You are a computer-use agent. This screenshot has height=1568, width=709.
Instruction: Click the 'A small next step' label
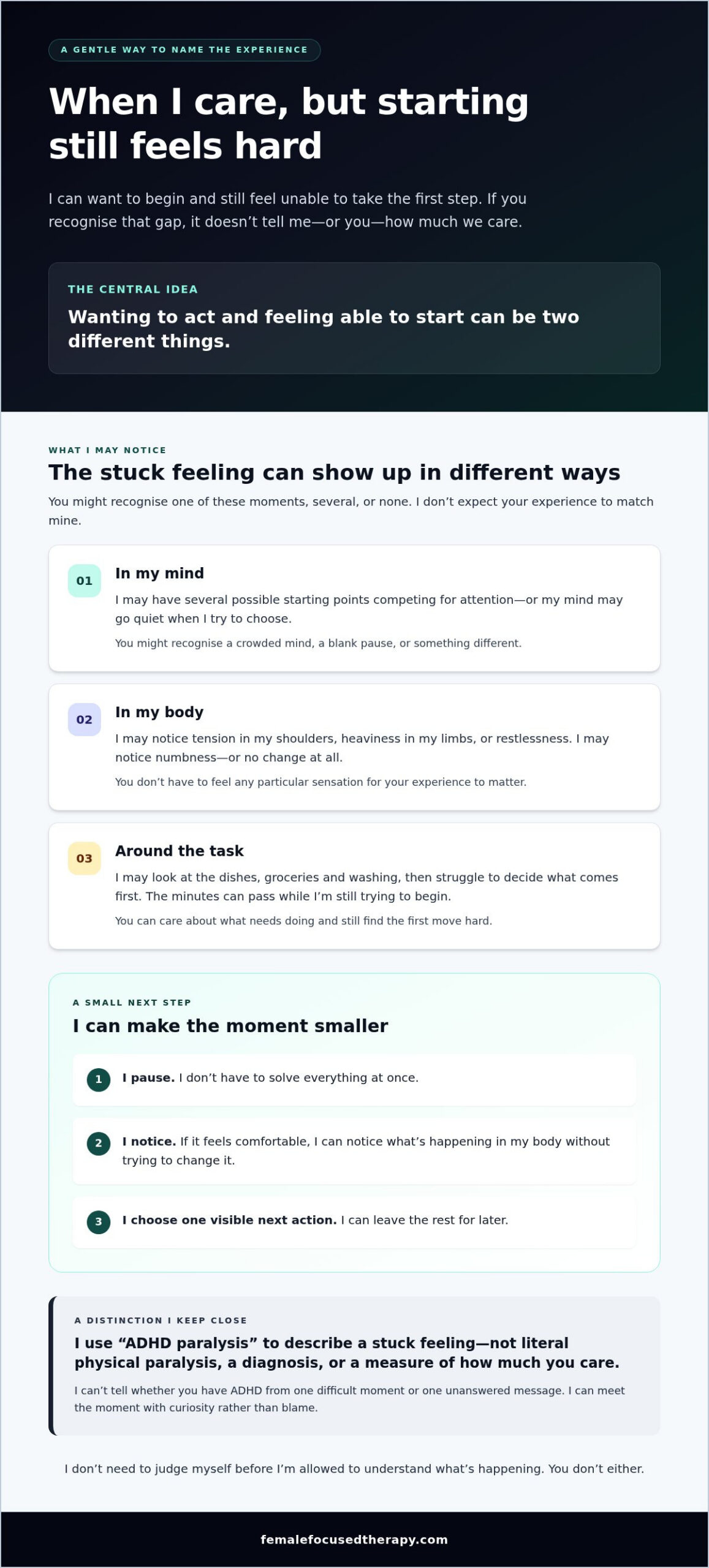132,1003
